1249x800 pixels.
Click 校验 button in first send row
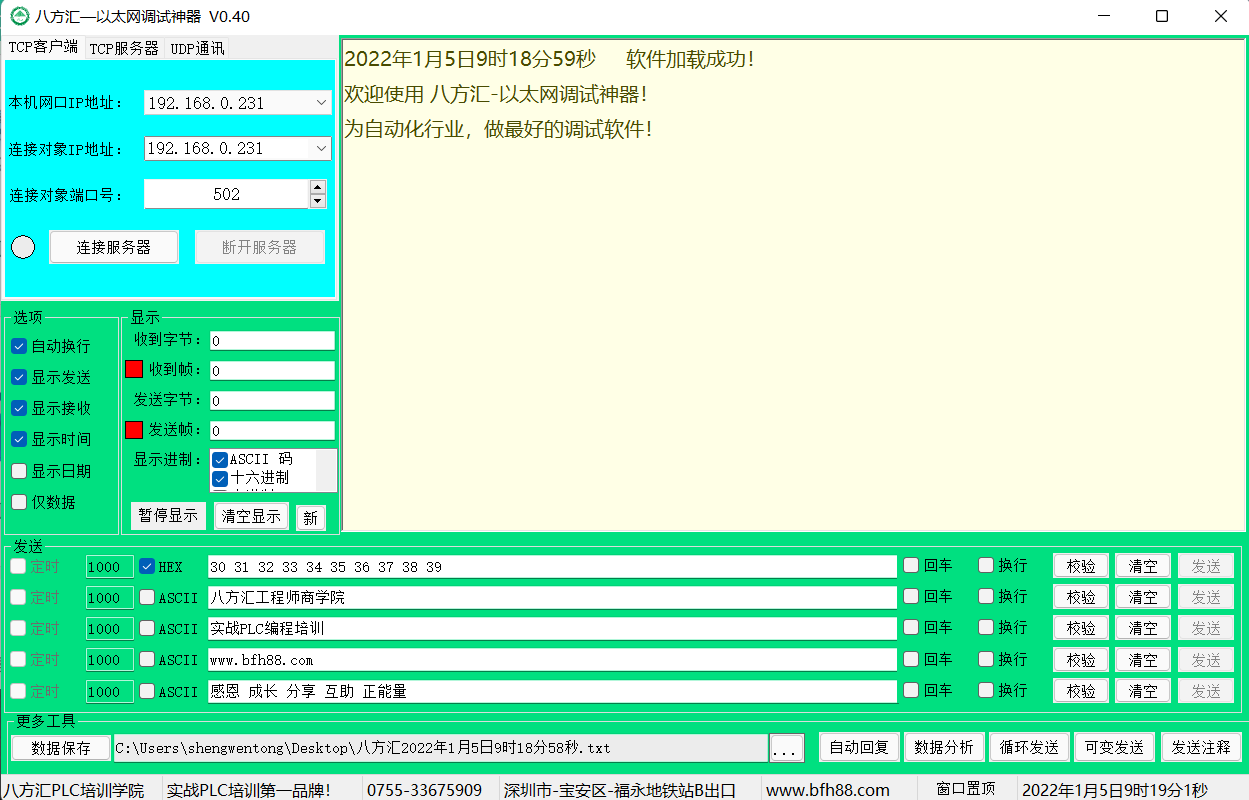coord(1081,566)
